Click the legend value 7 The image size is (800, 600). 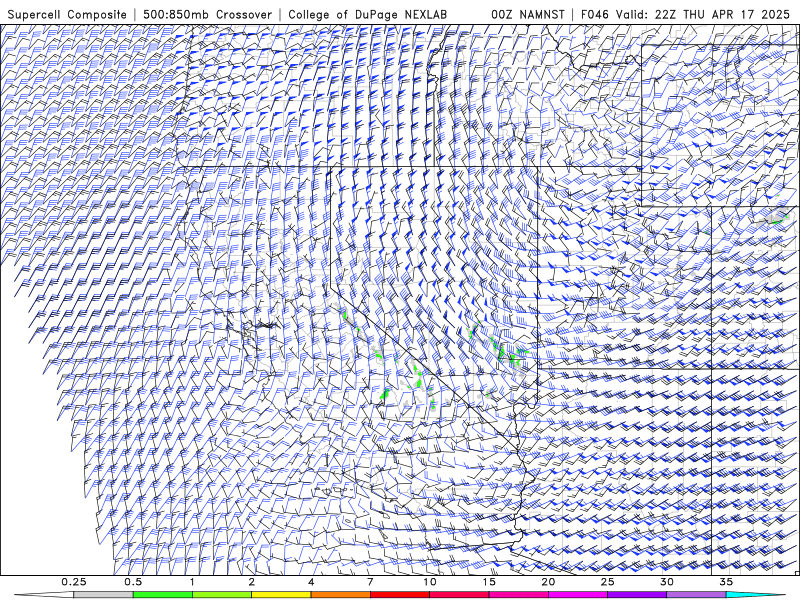370,582
